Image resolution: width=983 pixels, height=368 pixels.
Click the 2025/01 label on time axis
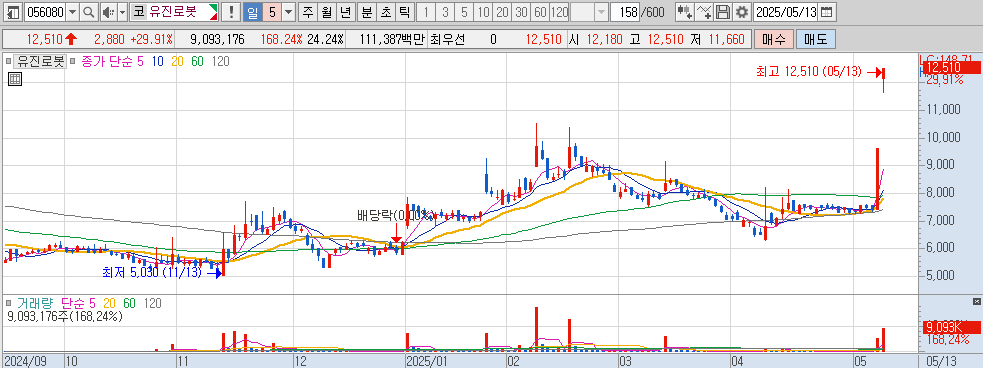[x=427, y=362]
